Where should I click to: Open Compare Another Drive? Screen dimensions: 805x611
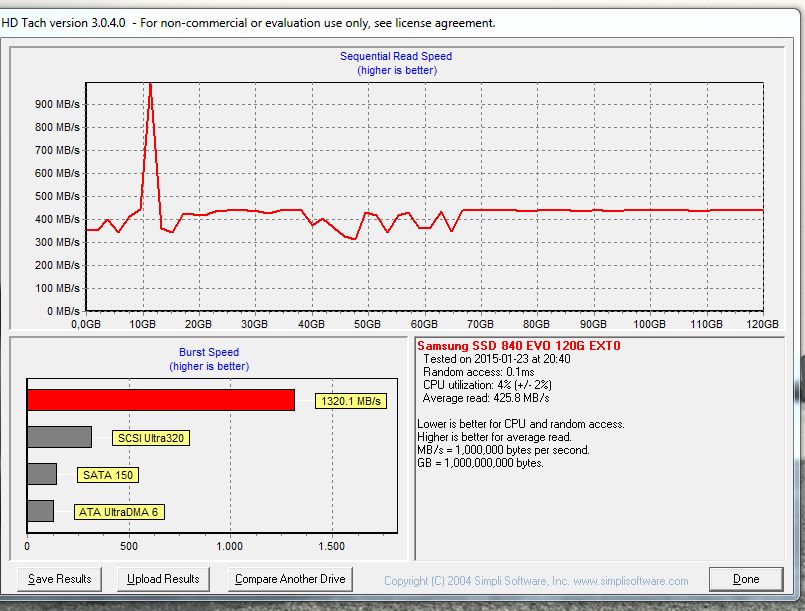coord(290,579)
